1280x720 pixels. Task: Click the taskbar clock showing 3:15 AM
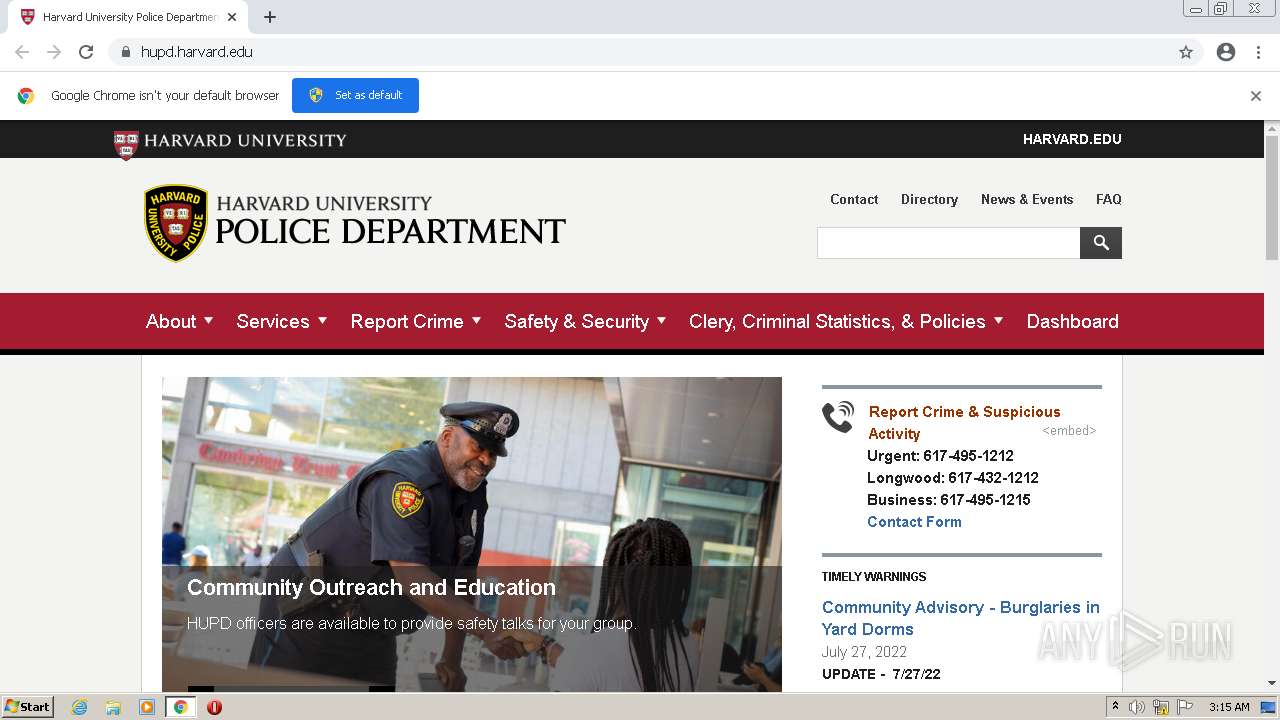coord(1229,707)
